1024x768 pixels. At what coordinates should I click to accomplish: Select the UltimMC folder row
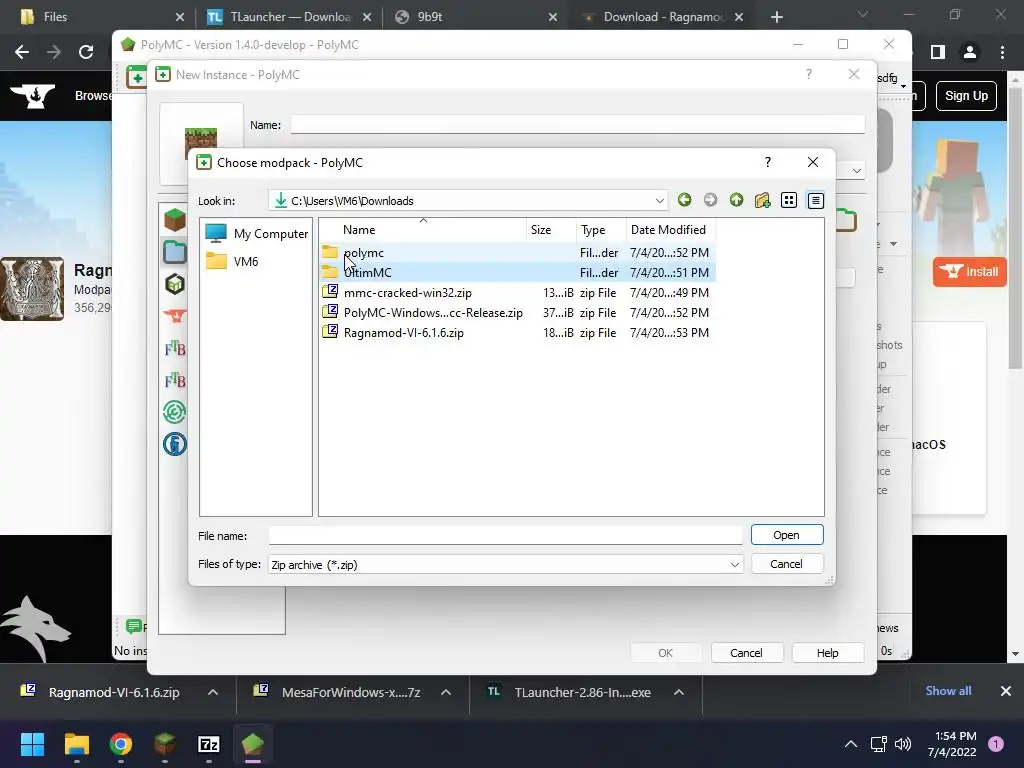pos(517,272)
